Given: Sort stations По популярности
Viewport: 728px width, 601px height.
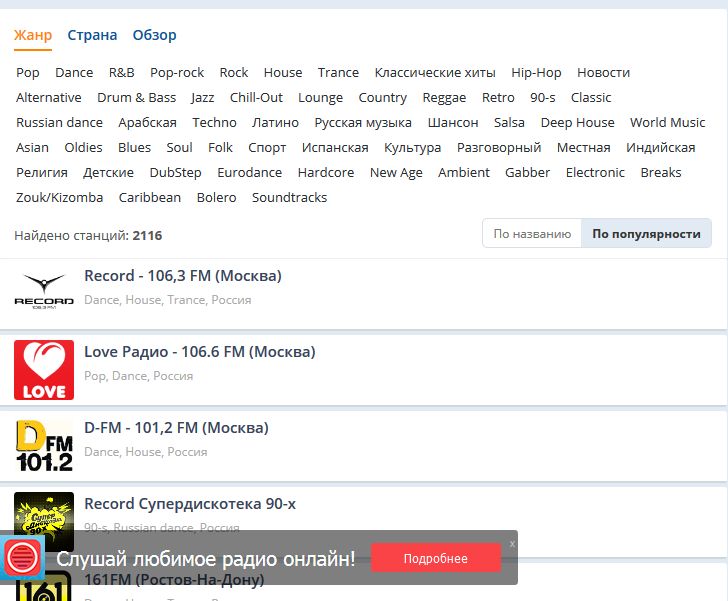Looking at the screenshot, I should (x=646, y=234).
